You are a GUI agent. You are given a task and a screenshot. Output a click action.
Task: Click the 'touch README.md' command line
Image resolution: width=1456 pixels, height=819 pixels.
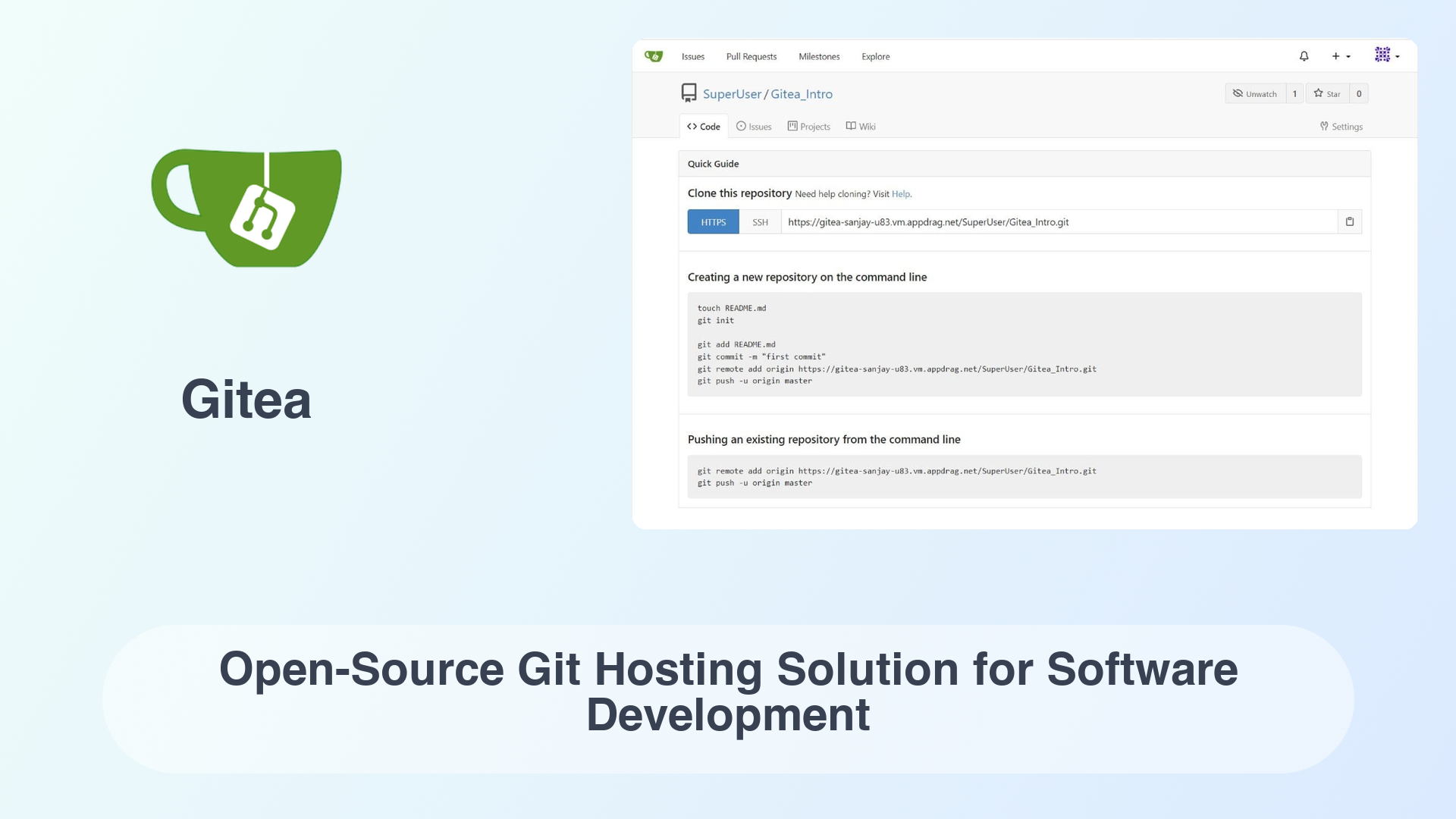point(732,308)
